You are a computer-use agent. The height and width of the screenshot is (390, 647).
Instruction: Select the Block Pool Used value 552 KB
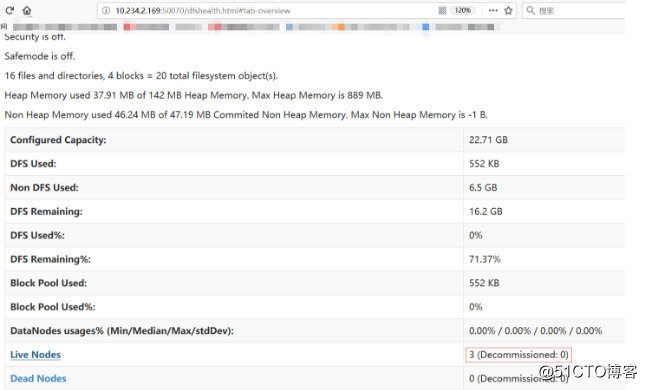click(x=484, y=283)
